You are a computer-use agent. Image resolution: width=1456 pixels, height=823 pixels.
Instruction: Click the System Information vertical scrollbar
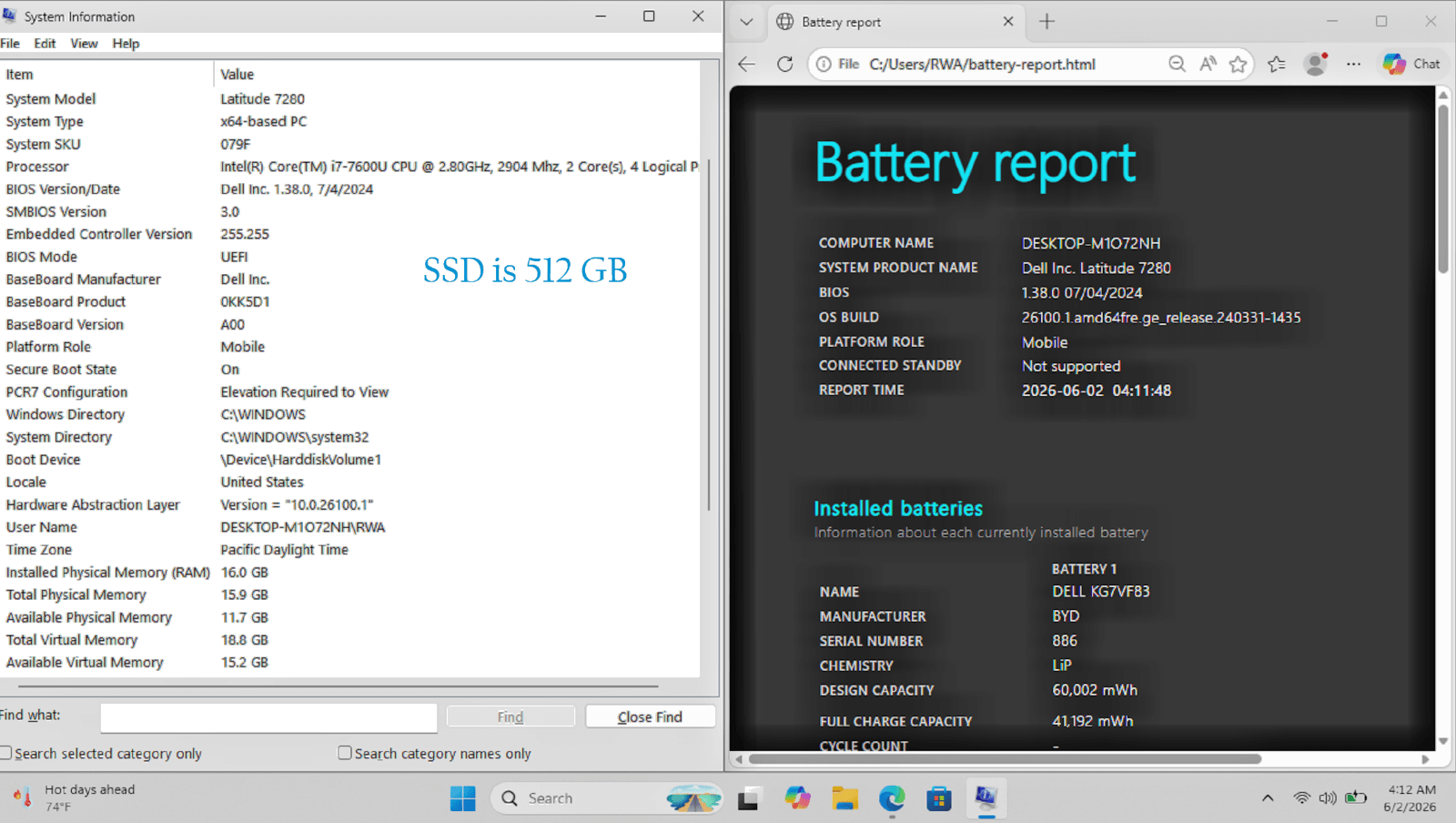(x=709, y=335)
